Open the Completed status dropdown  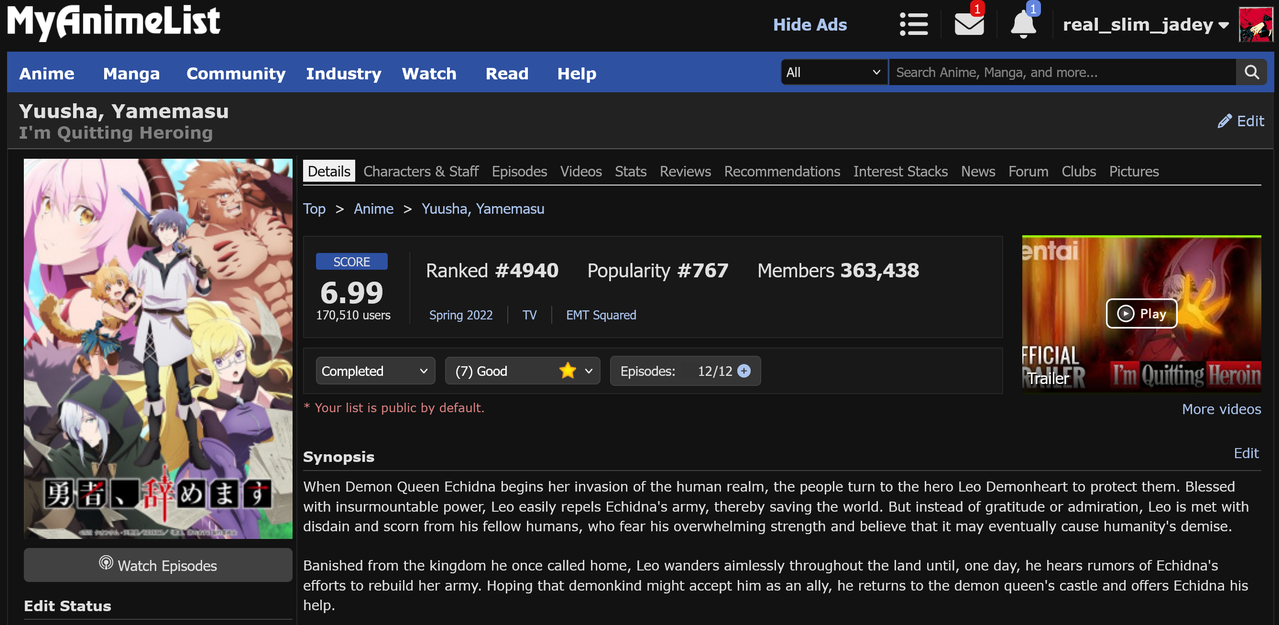[x=375, y=371]
